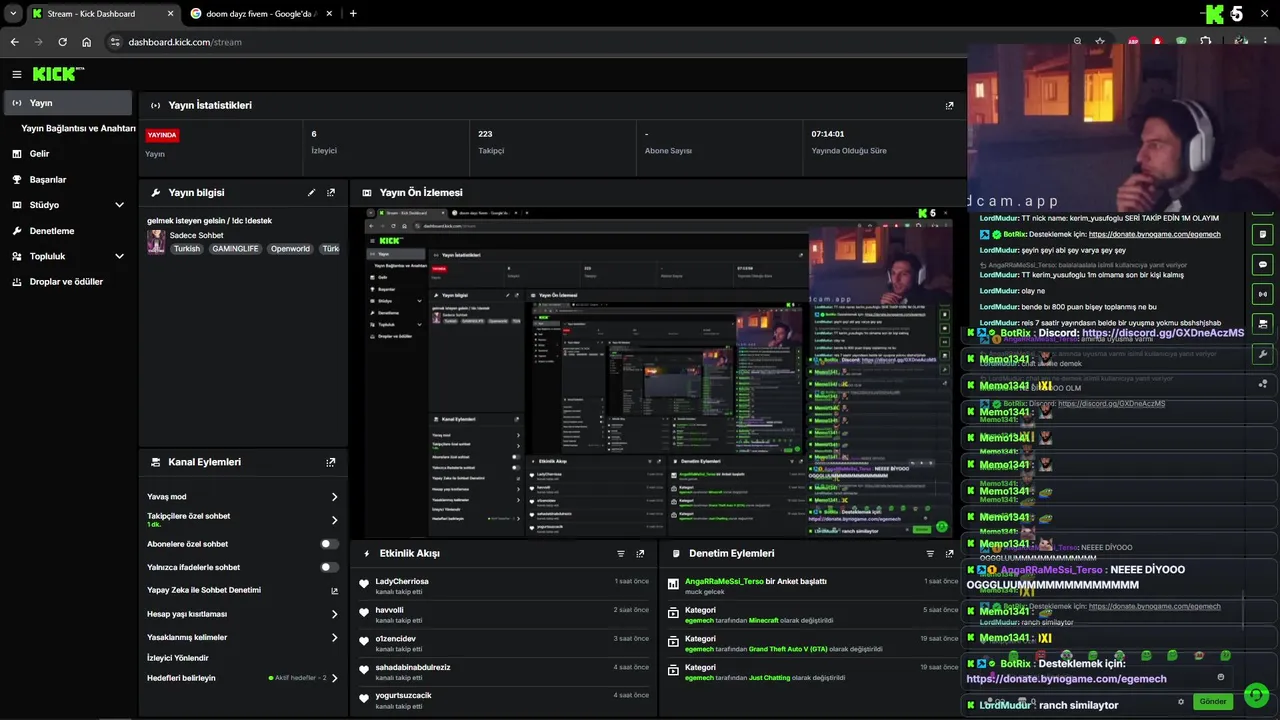The height and width of the screenshot is (720, 1280).
Task: Open browser extensions puzzle icon
Action: [1206, 42]
